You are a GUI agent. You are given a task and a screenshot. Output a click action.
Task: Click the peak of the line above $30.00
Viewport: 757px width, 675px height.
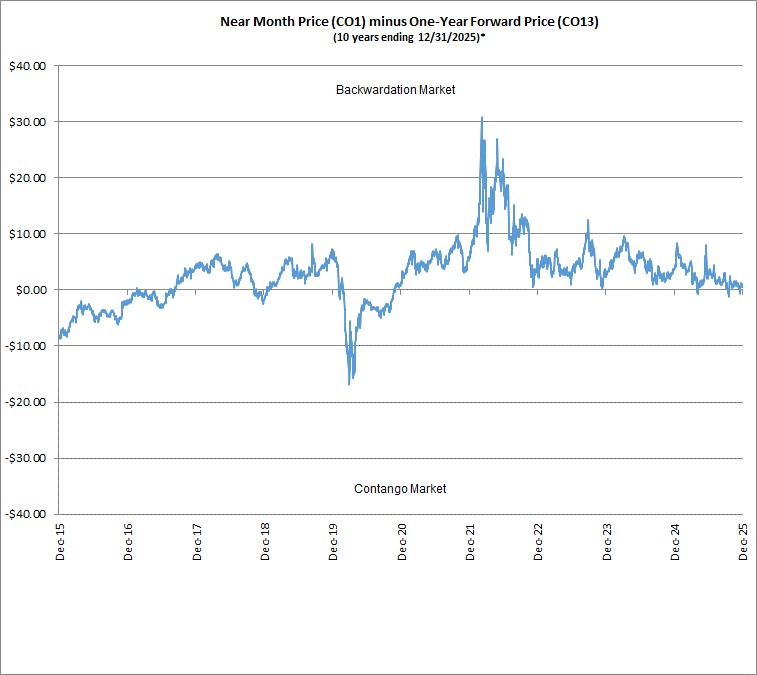pos(482,117)
